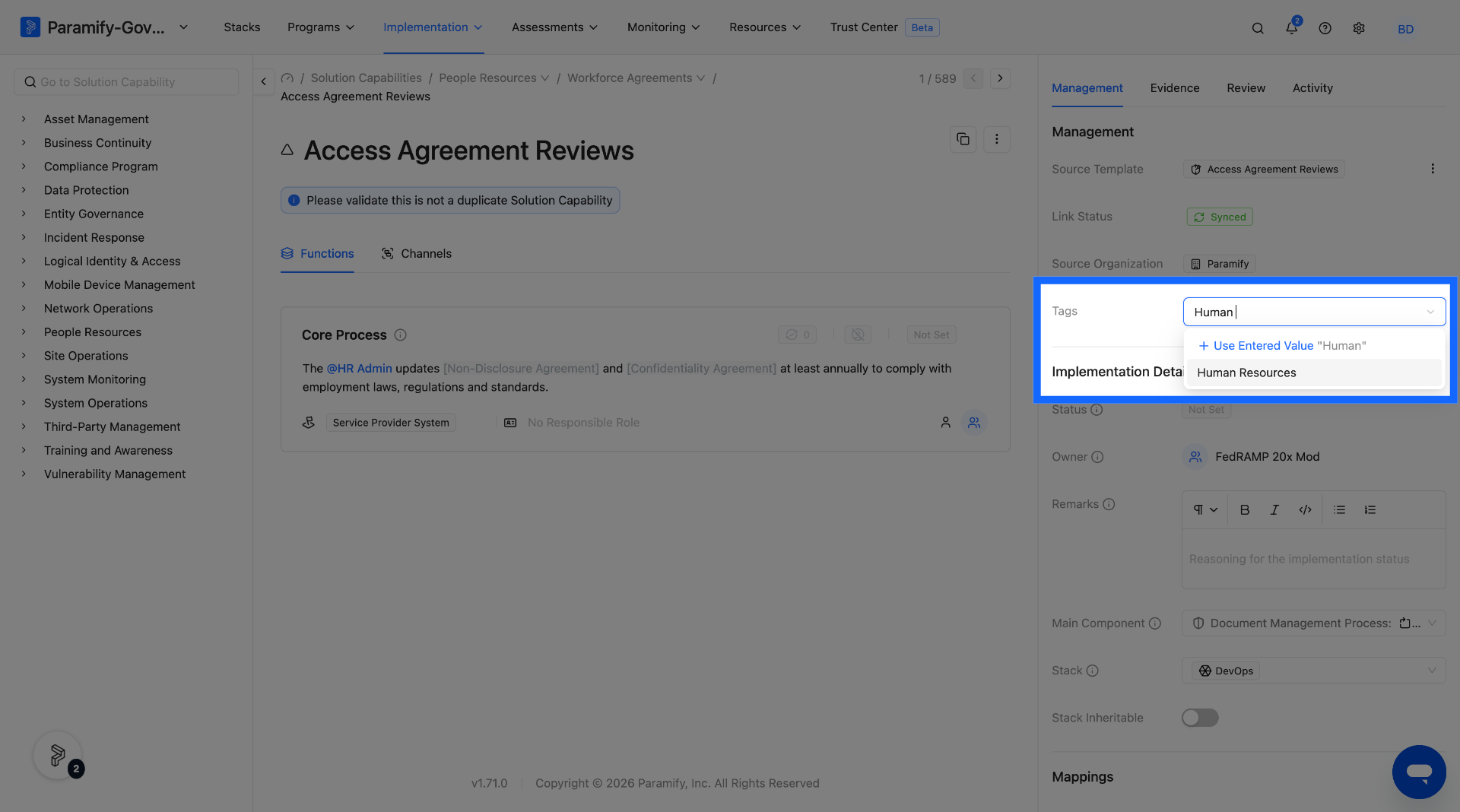The height and width of the screenshot is (812, 1460).
Task: Open paragraph style dropdown in Remarks
Action: coord(1205,510)
